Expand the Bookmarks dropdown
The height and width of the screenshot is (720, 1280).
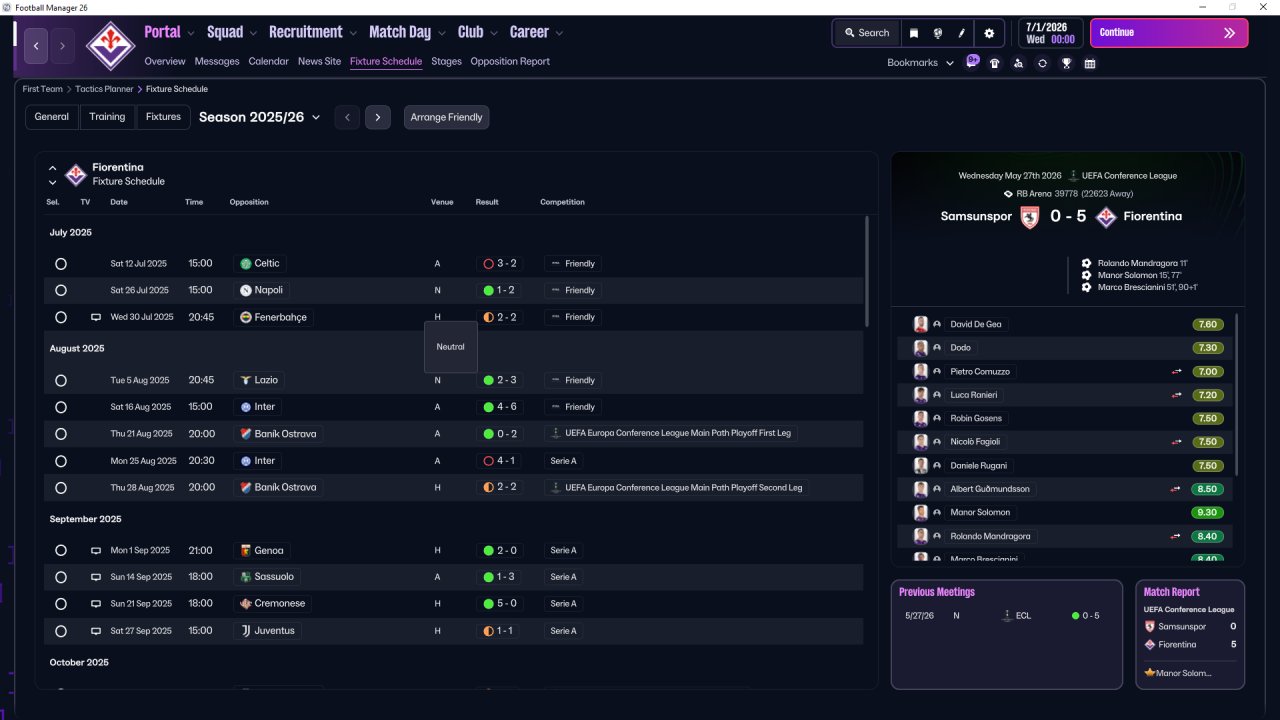[920, 63]
